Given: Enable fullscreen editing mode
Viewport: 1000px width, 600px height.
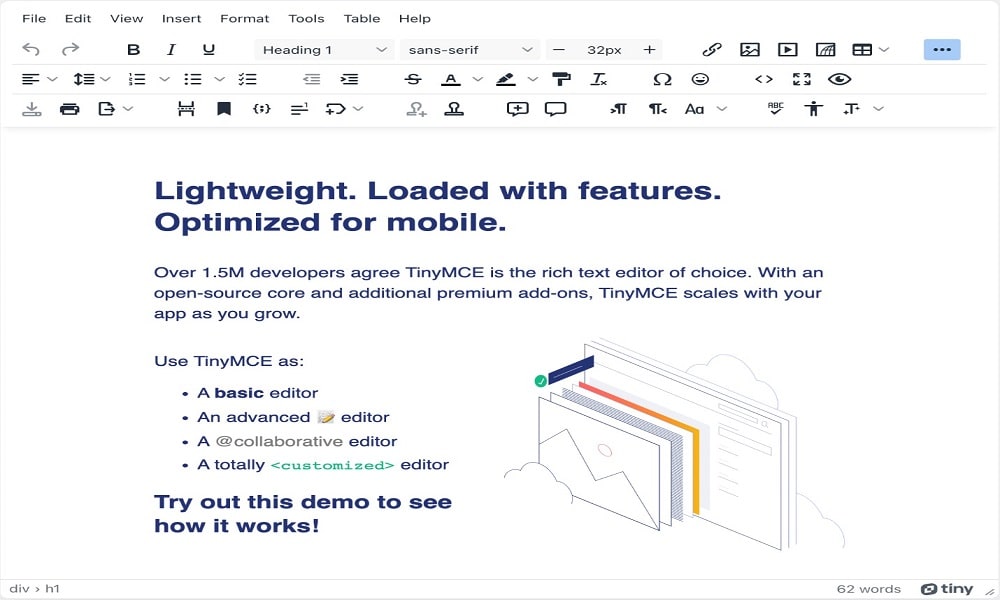Looking at the screenshot, I should click(x=801, y=79).
